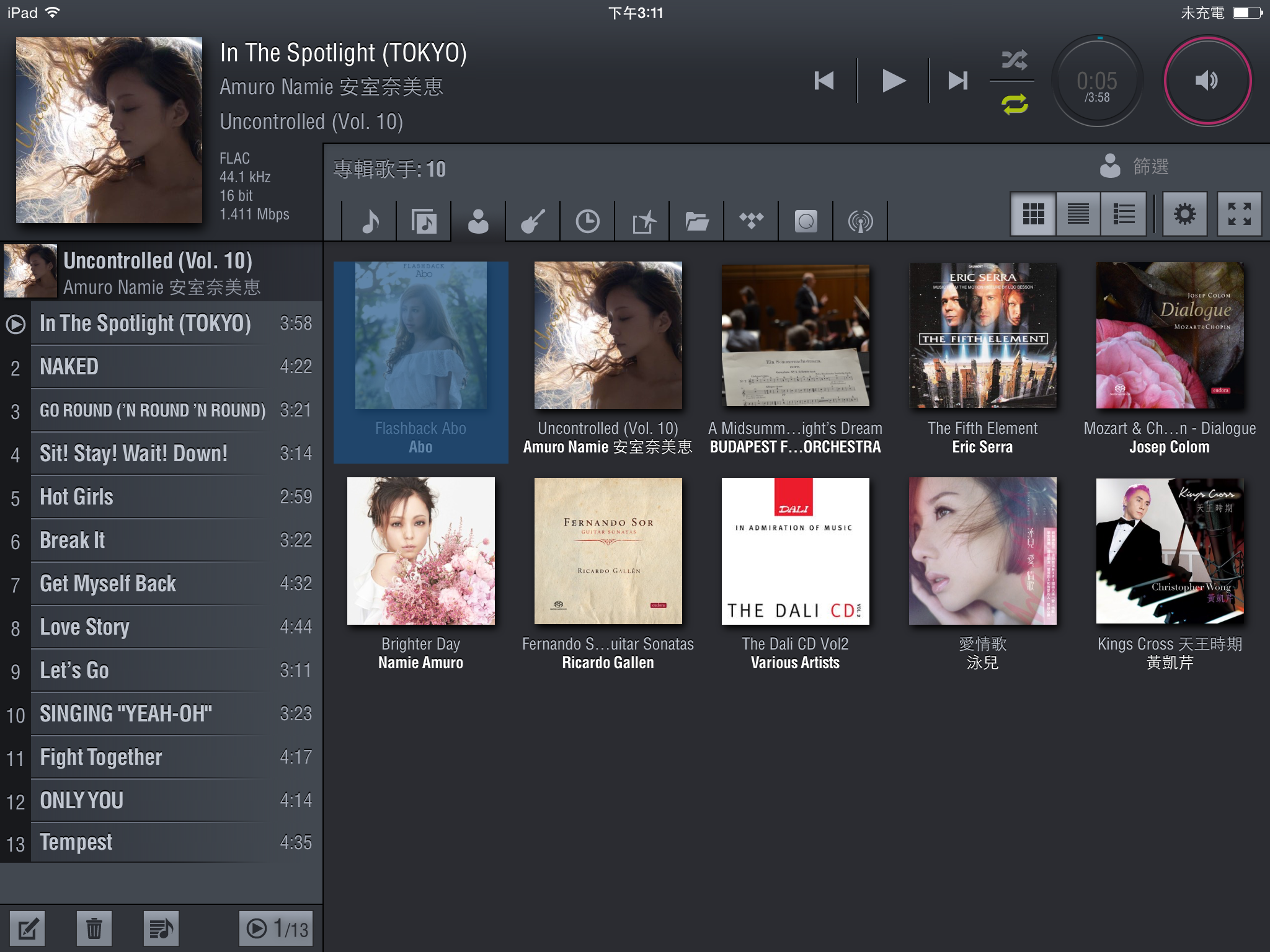This screenshot has height=952, width=1270.
Task: Open the internet radio tab
Action: point(860,221)
